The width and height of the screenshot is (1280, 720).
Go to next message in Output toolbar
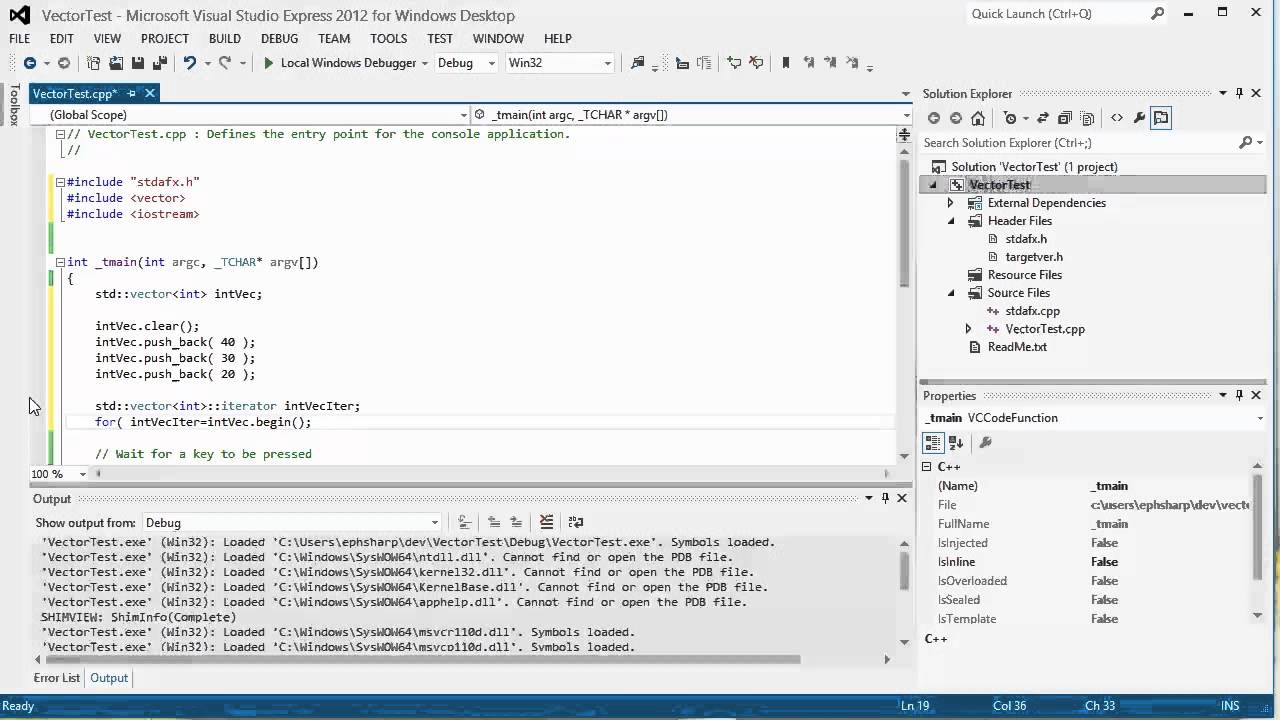(x=516, y=522)
